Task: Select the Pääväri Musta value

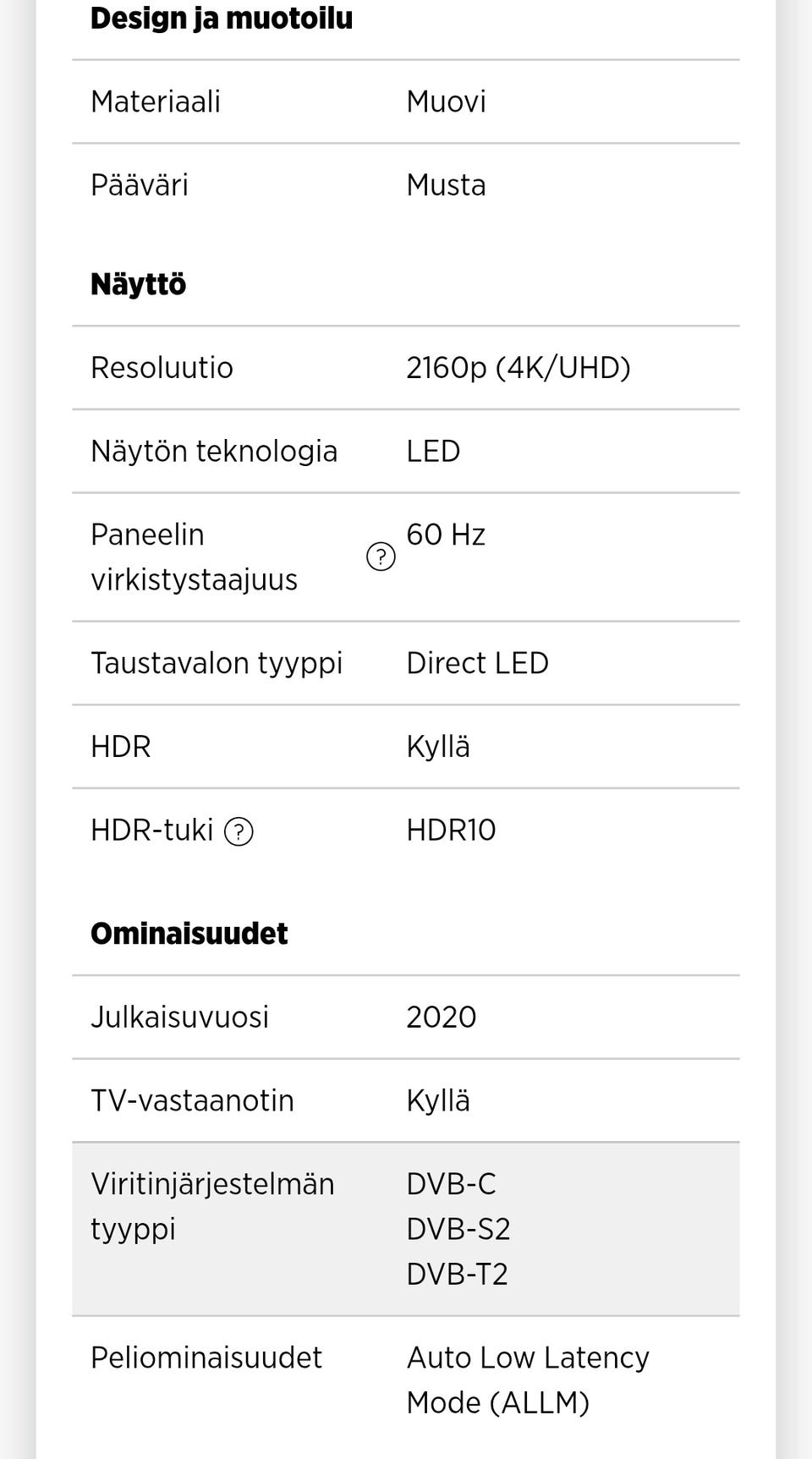Action: tap(446, 185)
